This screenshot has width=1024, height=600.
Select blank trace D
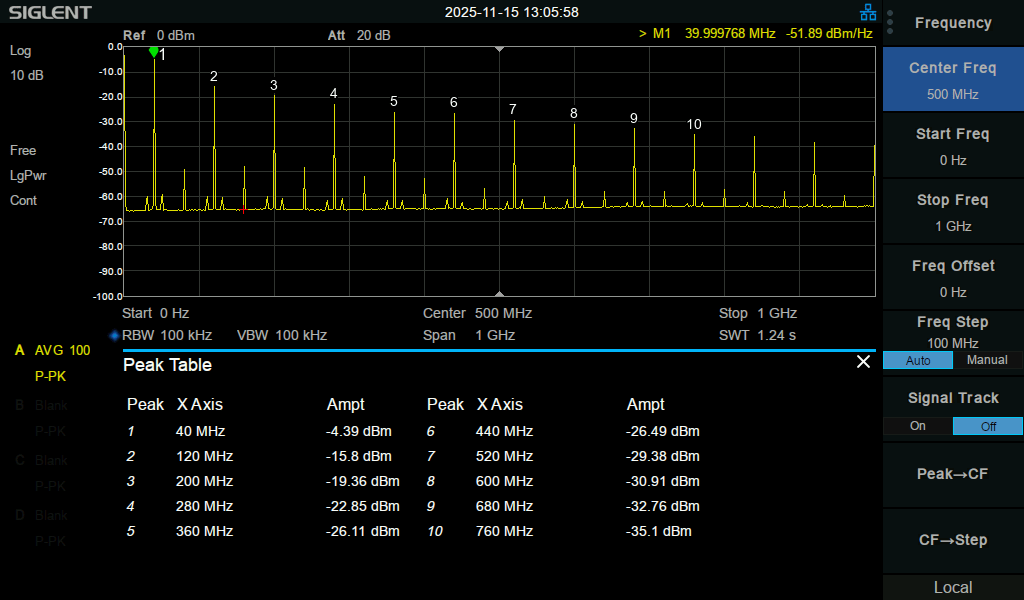point(41,515)
